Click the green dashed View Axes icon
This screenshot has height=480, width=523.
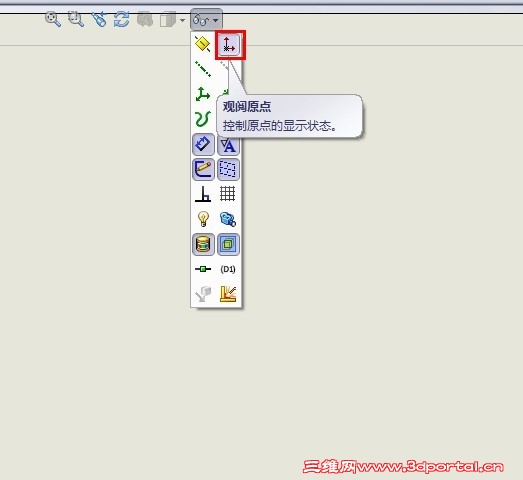[202, 69]
